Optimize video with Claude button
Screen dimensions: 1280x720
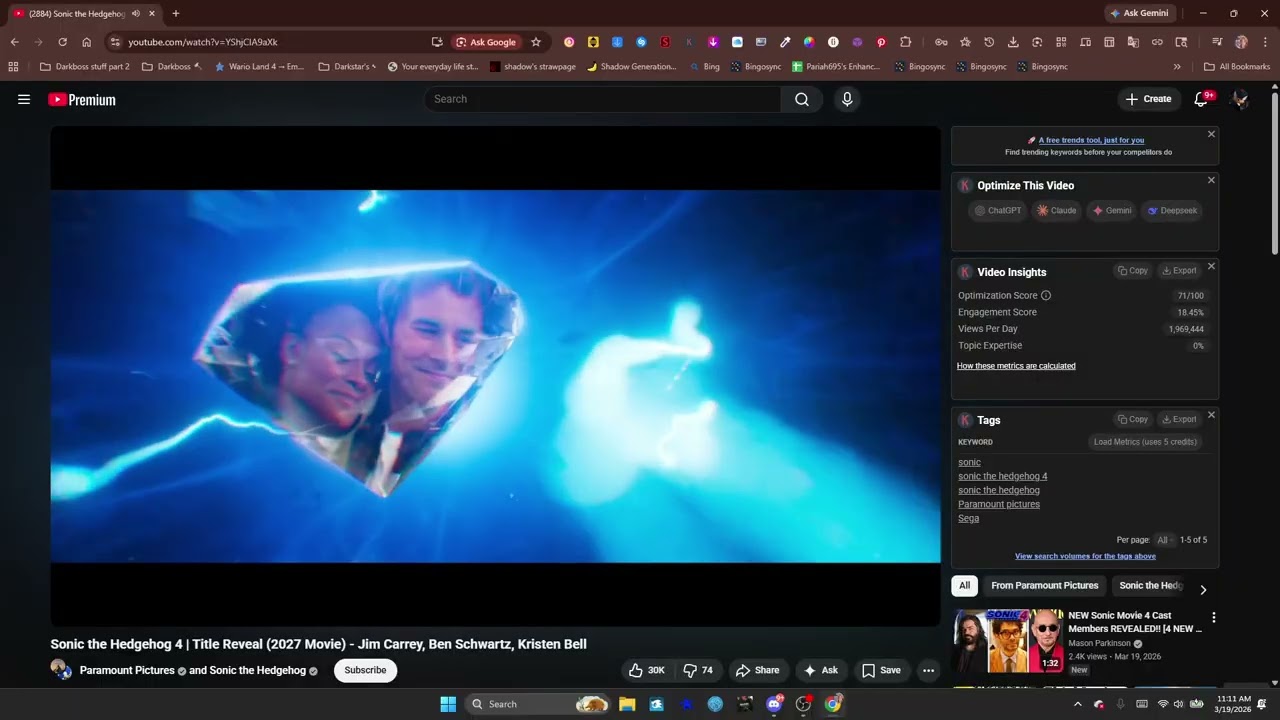point(1057,211)
